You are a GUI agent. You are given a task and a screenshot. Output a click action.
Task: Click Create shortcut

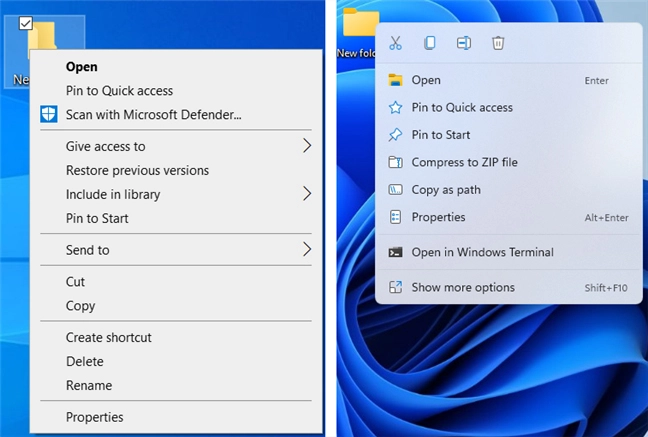pos(176,338)
